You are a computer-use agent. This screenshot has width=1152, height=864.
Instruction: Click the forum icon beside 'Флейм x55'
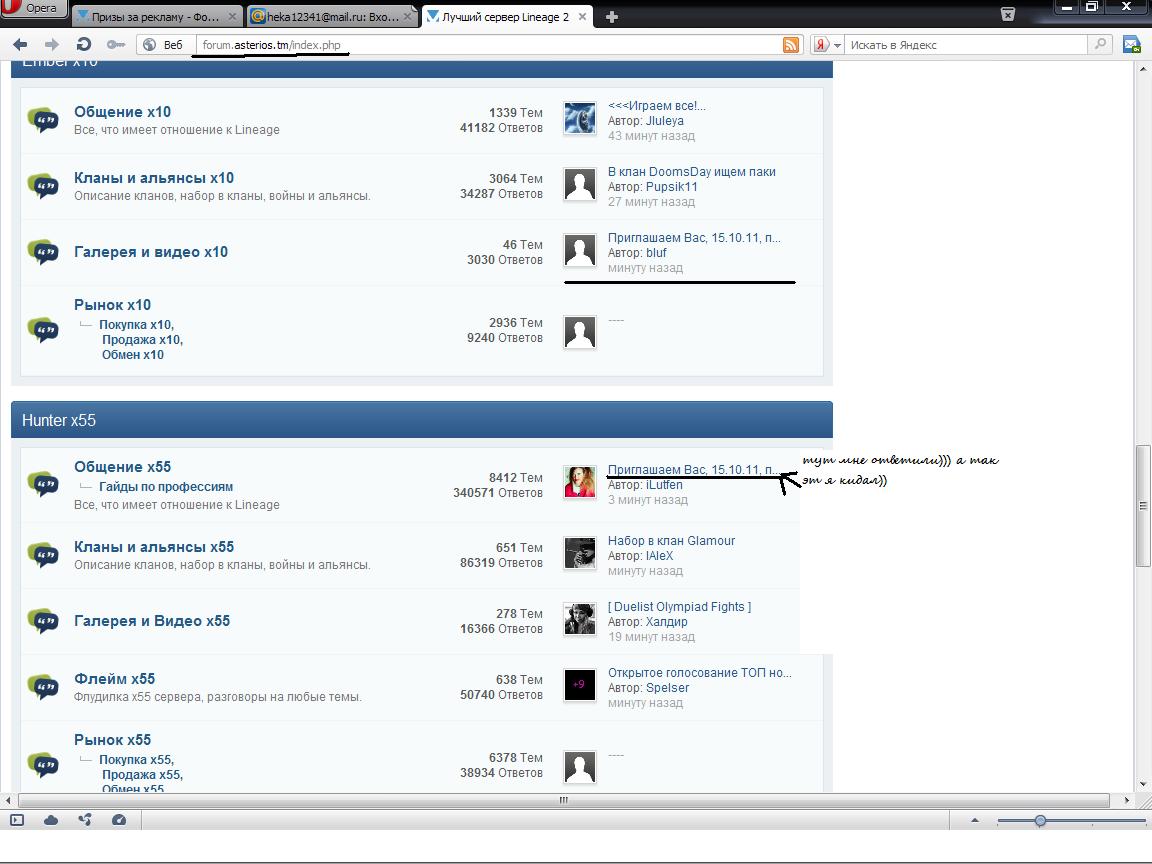(x=43, y=686)
